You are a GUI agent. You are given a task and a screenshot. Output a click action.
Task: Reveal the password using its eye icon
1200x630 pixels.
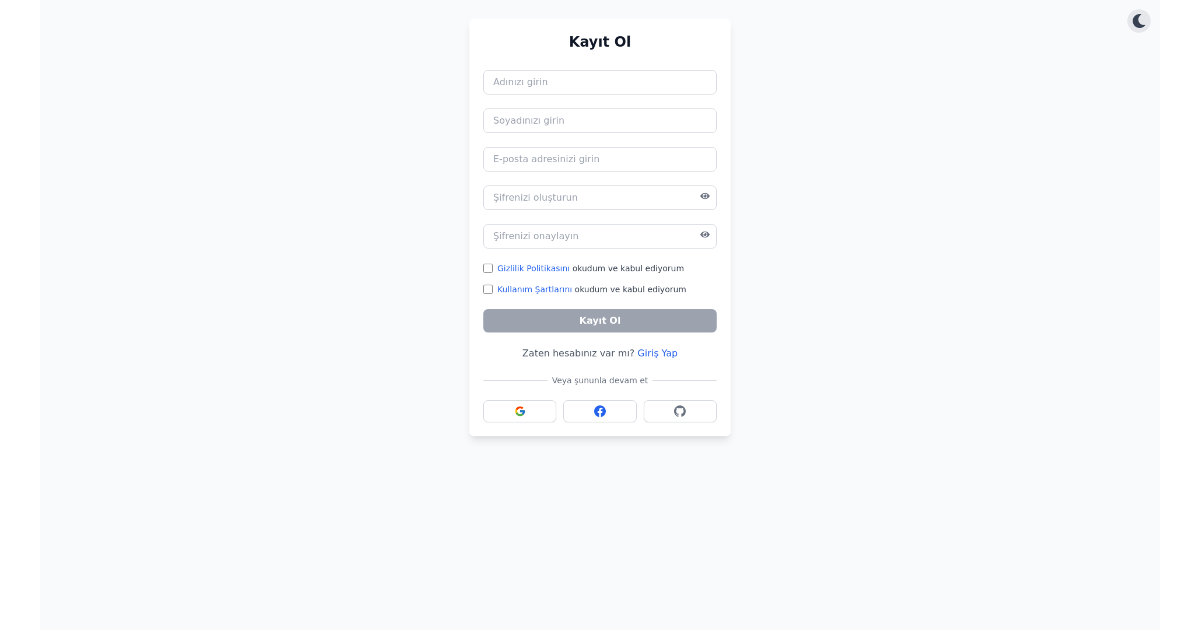(705, 197)
